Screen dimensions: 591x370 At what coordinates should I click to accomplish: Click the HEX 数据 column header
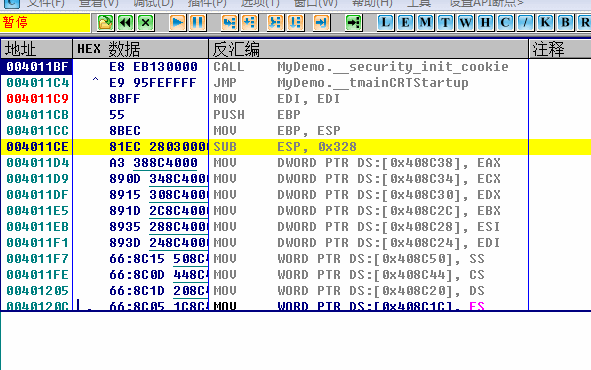tap(141, 49)
